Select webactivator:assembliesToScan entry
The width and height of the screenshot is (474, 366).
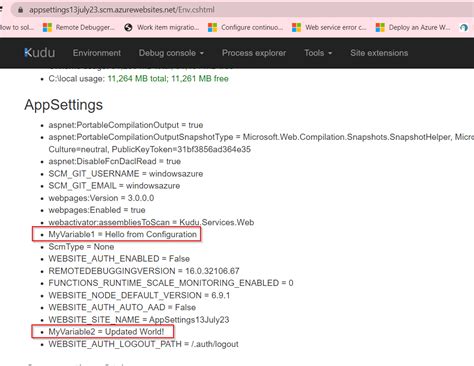click(151, 222)
